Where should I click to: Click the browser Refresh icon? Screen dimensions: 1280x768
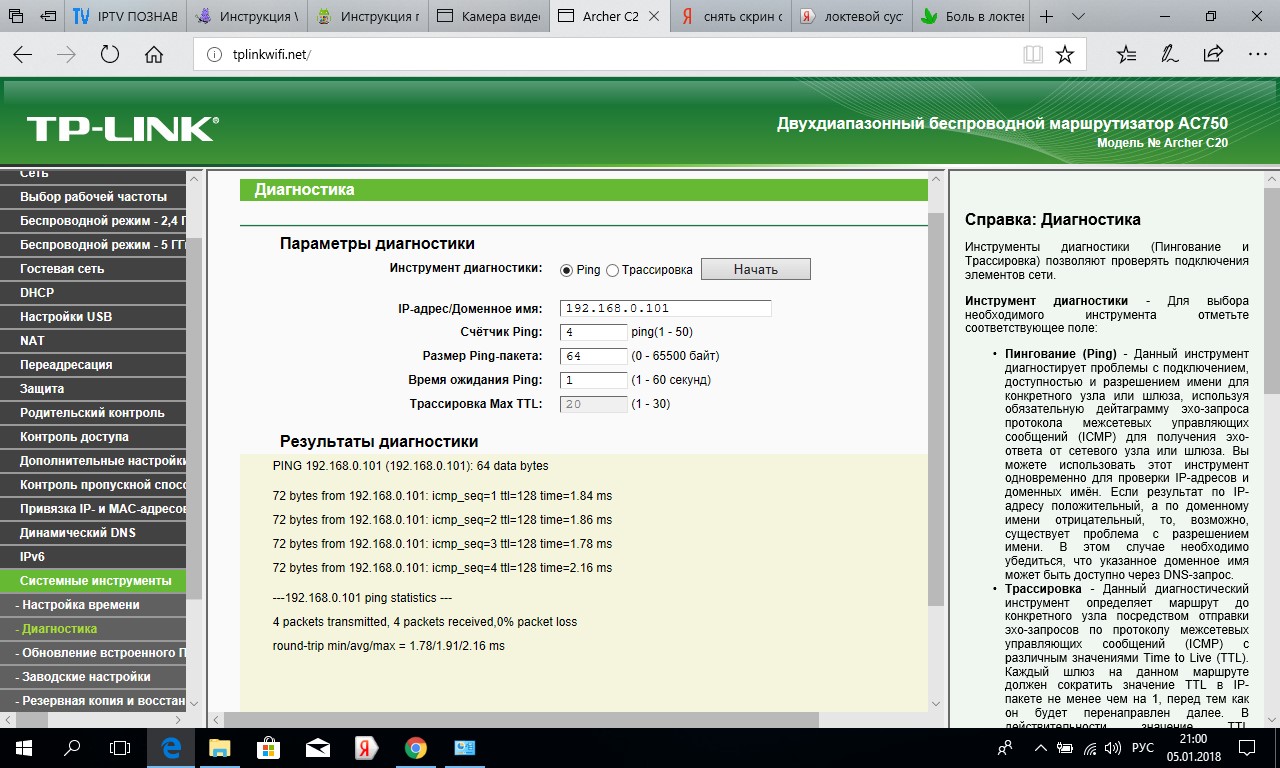(110, 54)
